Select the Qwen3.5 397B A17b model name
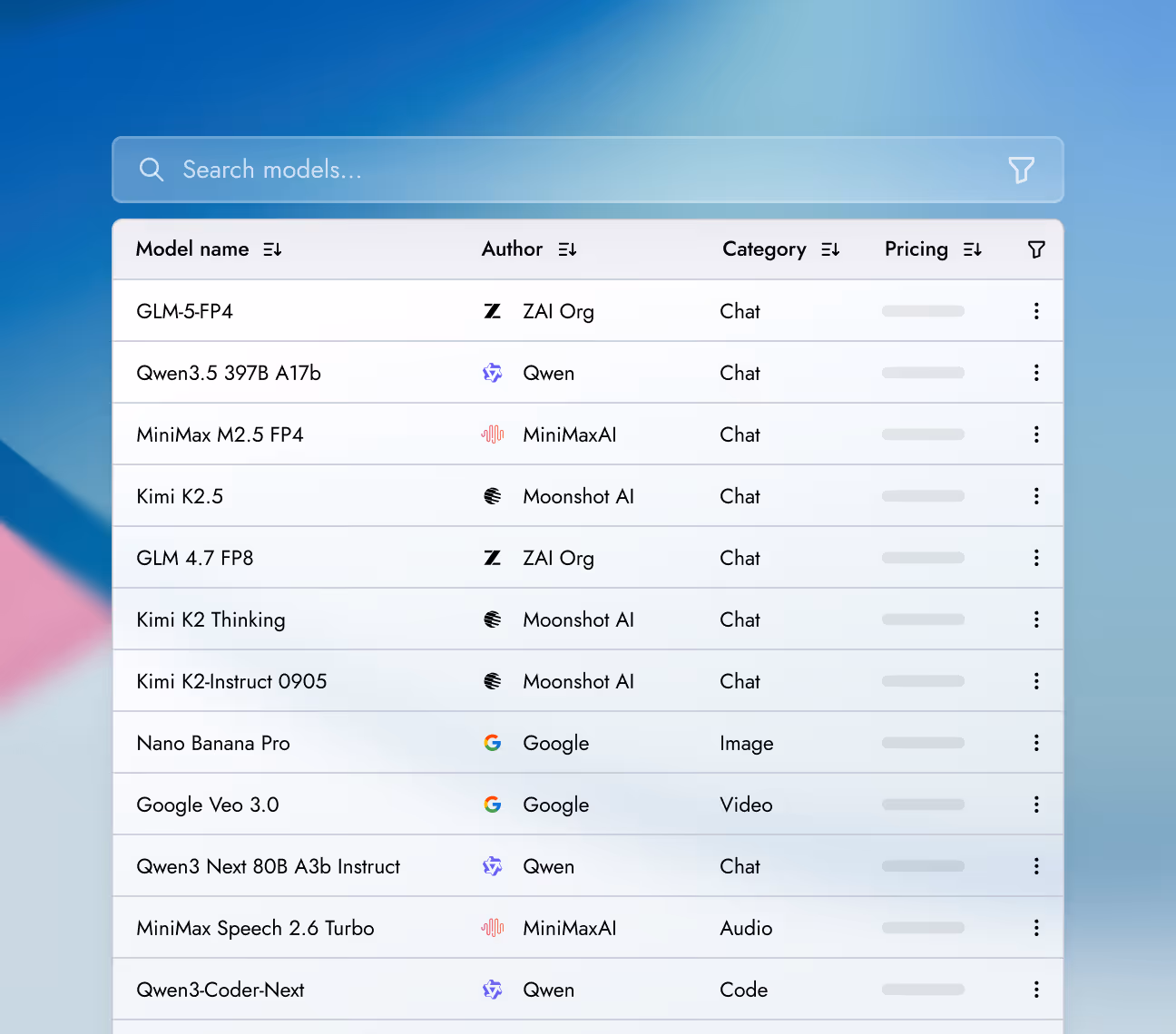This screenshot has height=1034, width=1176. coord(229,373)
